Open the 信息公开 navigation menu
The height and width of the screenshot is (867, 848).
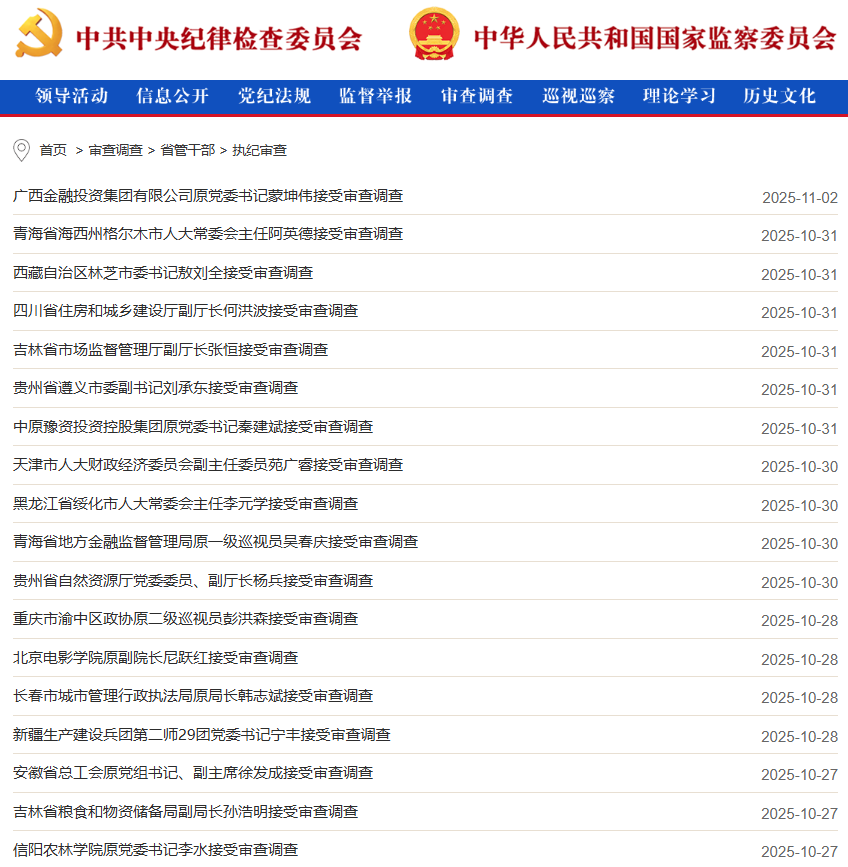(x=173, y=96)
